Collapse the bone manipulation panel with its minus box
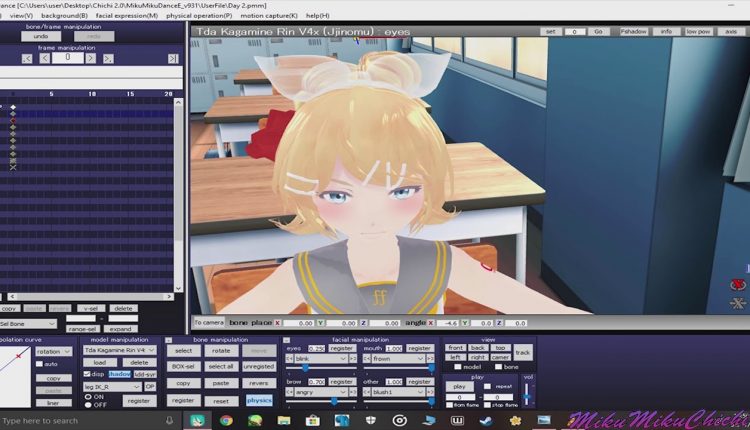 169,341
